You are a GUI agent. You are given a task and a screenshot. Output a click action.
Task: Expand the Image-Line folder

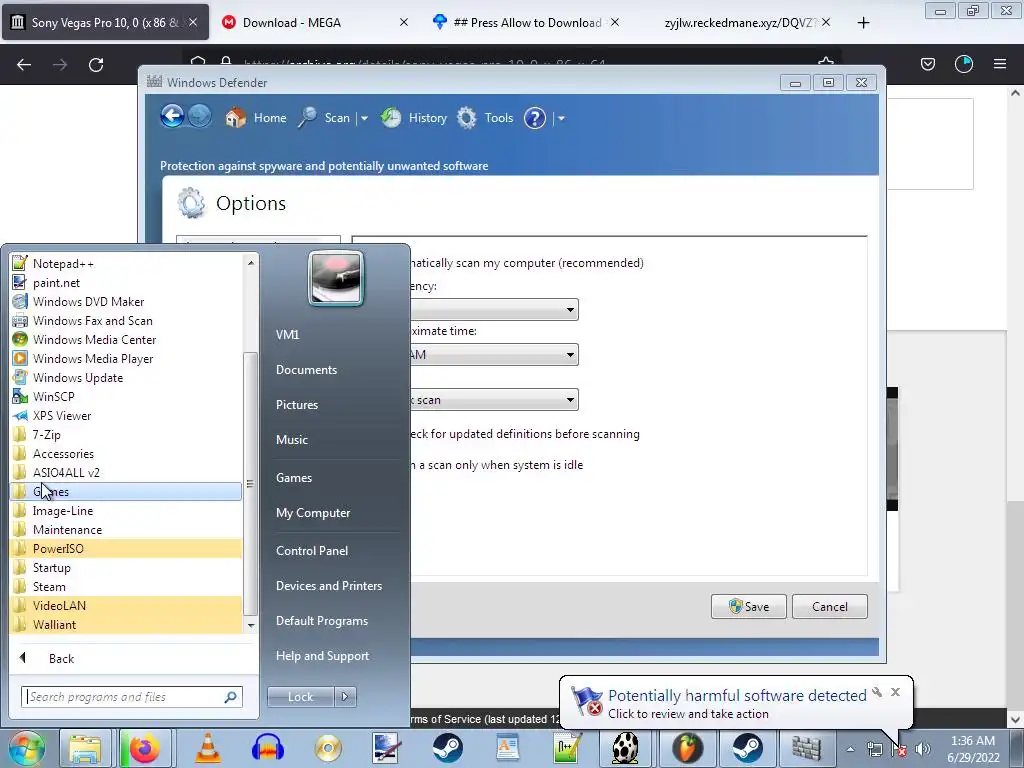point(126,511)
